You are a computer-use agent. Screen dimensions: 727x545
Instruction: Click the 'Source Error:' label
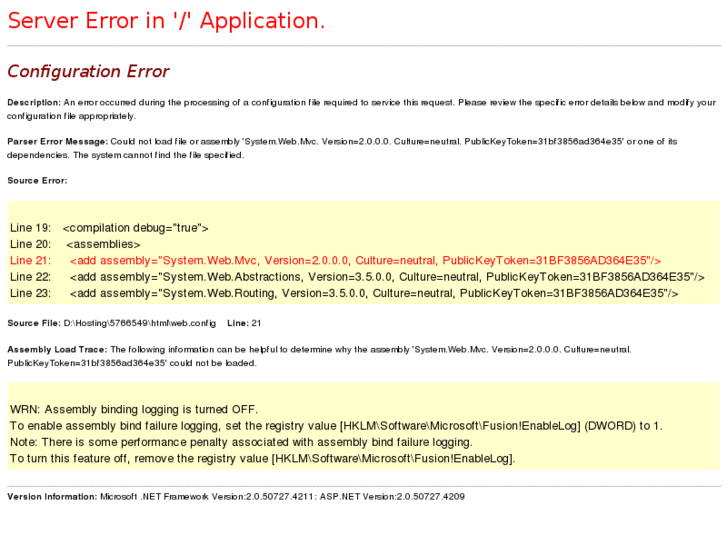coord(37,180)
